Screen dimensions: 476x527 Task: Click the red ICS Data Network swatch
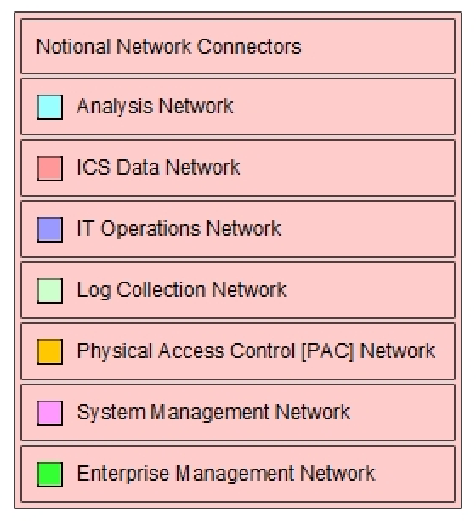point(50,168)
